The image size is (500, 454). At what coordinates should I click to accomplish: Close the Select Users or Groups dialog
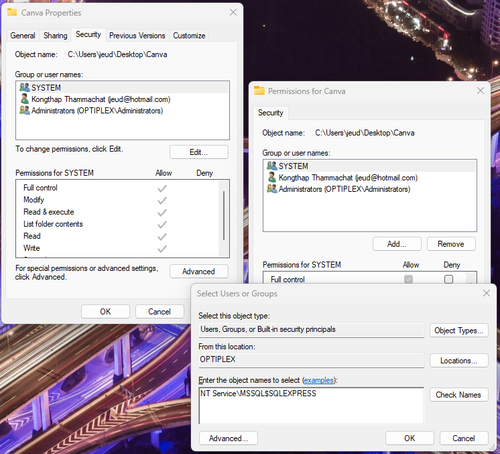tap(486, 293)
